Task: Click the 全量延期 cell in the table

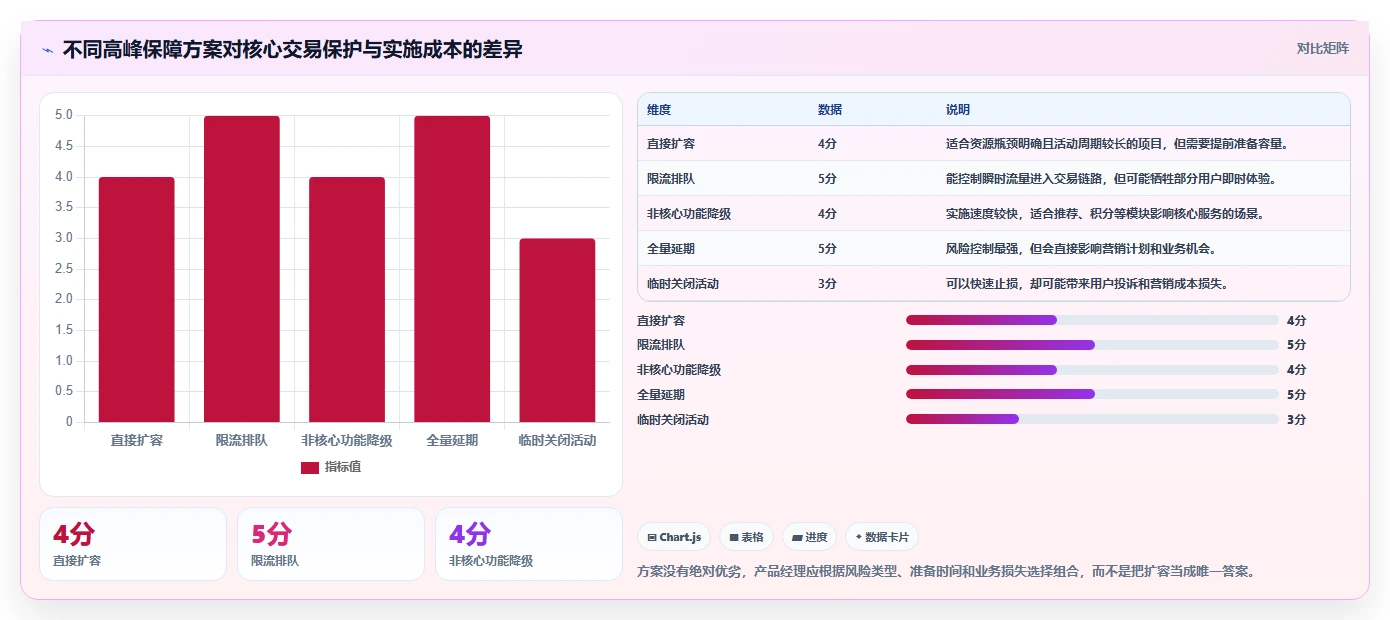Action: (671, 249)
